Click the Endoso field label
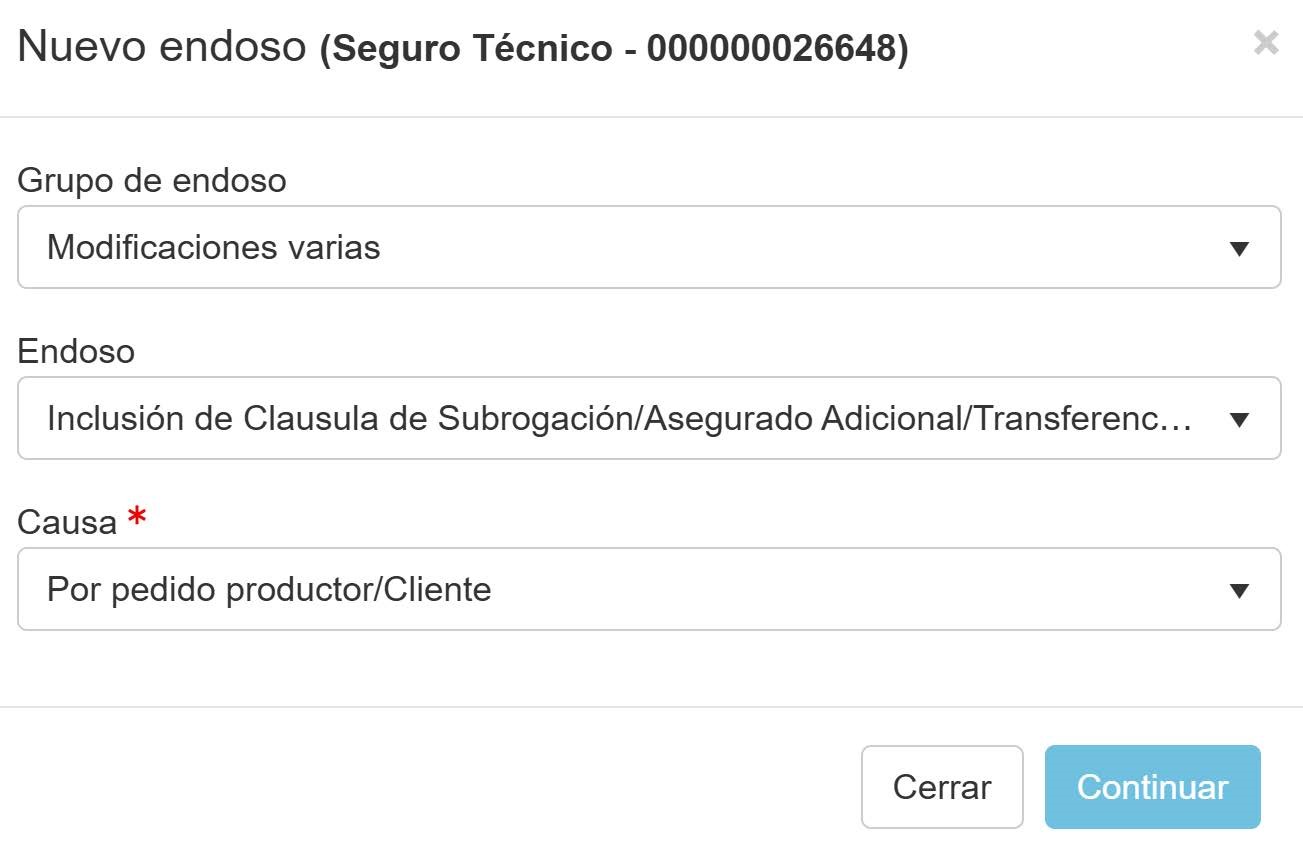The width and height of the screenshot is (1303, 849). [76, 351]
